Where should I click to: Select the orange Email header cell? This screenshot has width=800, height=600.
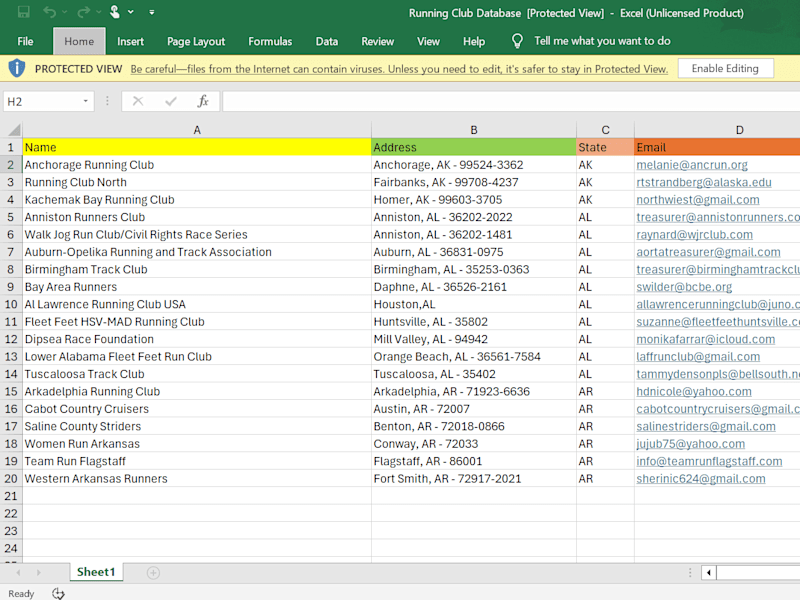point(717,147)
